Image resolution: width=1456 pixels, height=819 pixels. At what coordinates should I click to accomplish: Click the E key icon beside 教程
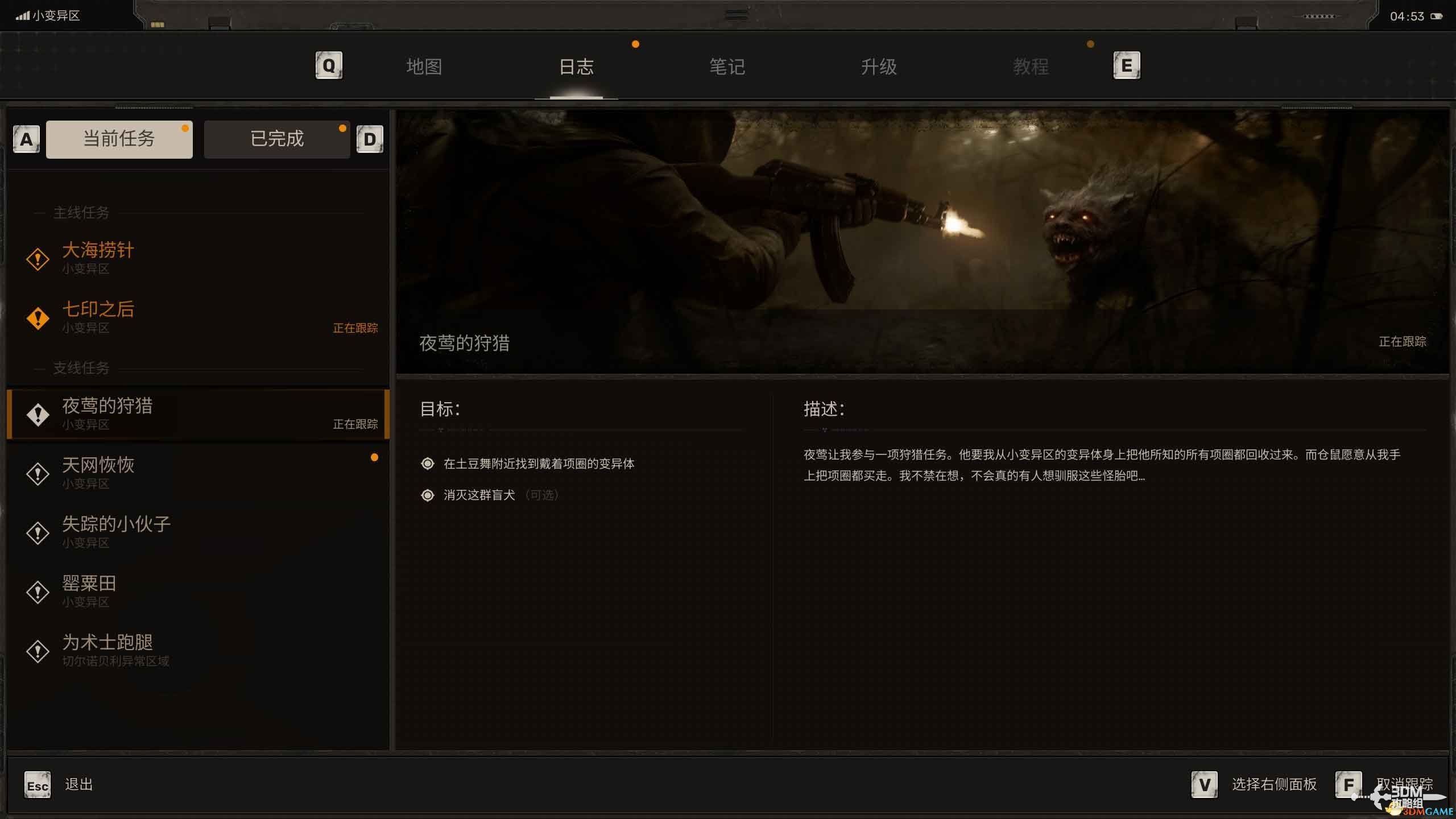[x=1126, y=66]
